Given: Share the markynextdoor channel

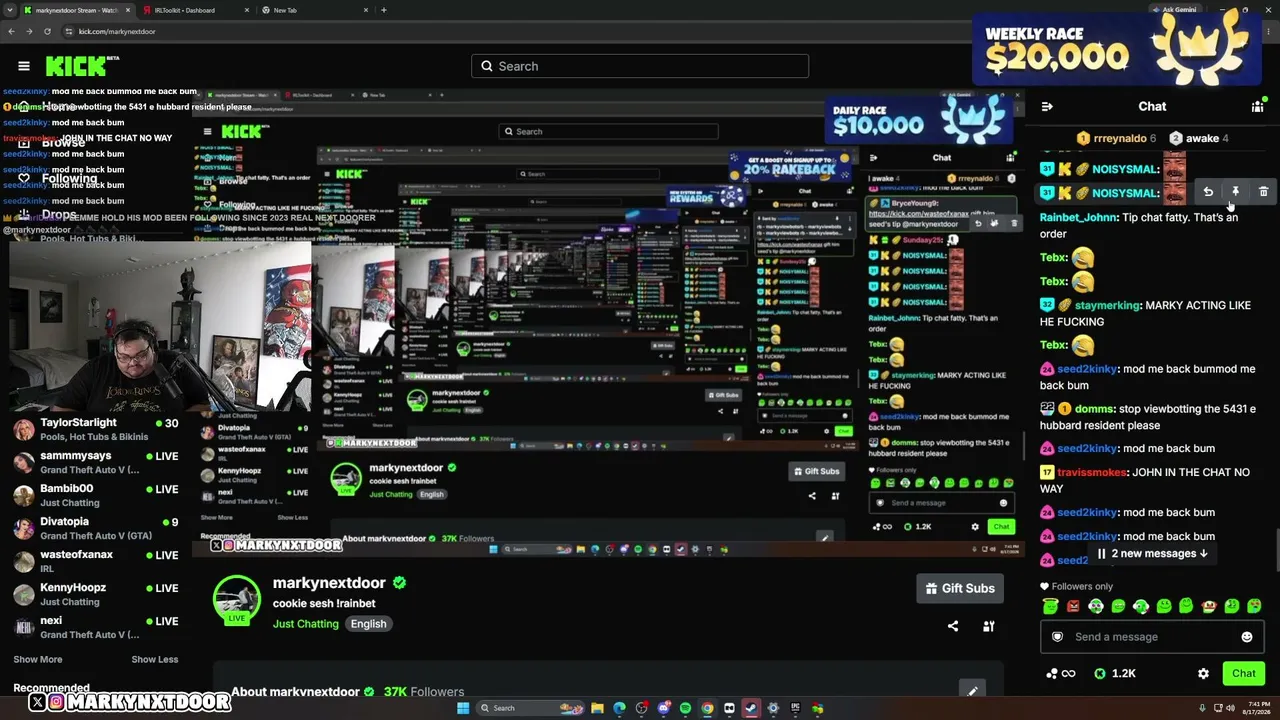Looking at the screenshot, I should [953, 626].
